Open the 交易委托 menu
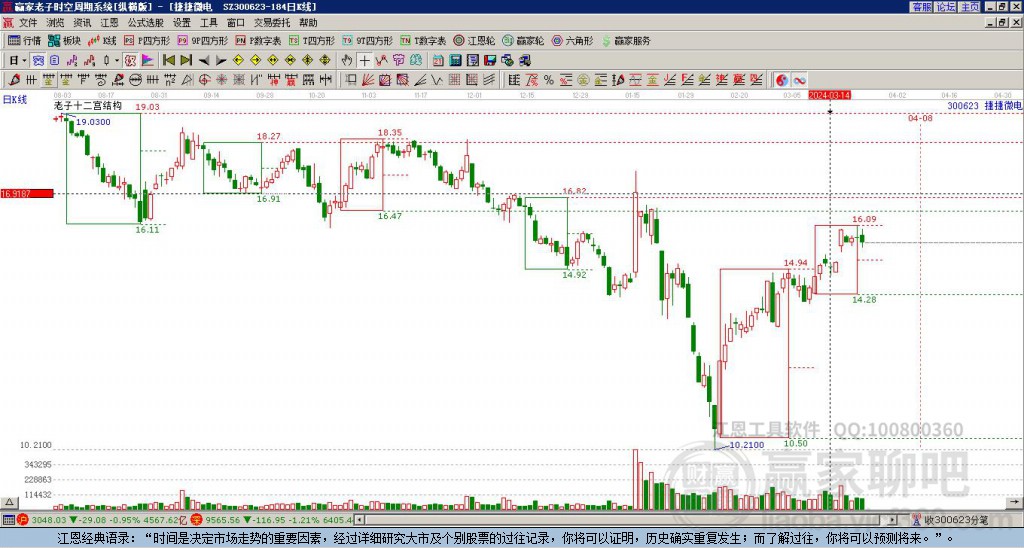The height and width of the screenshot is (548, 1024). pos(272,23)
